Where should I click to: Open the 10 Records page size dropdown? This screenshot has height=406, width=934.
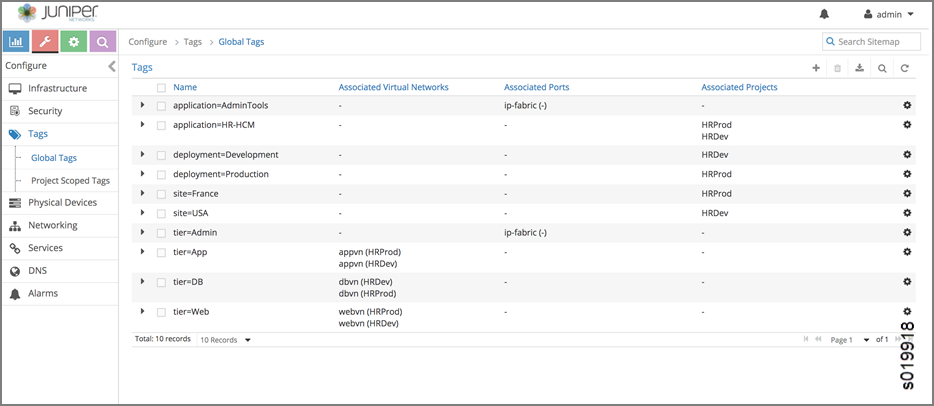coord(225,340)
